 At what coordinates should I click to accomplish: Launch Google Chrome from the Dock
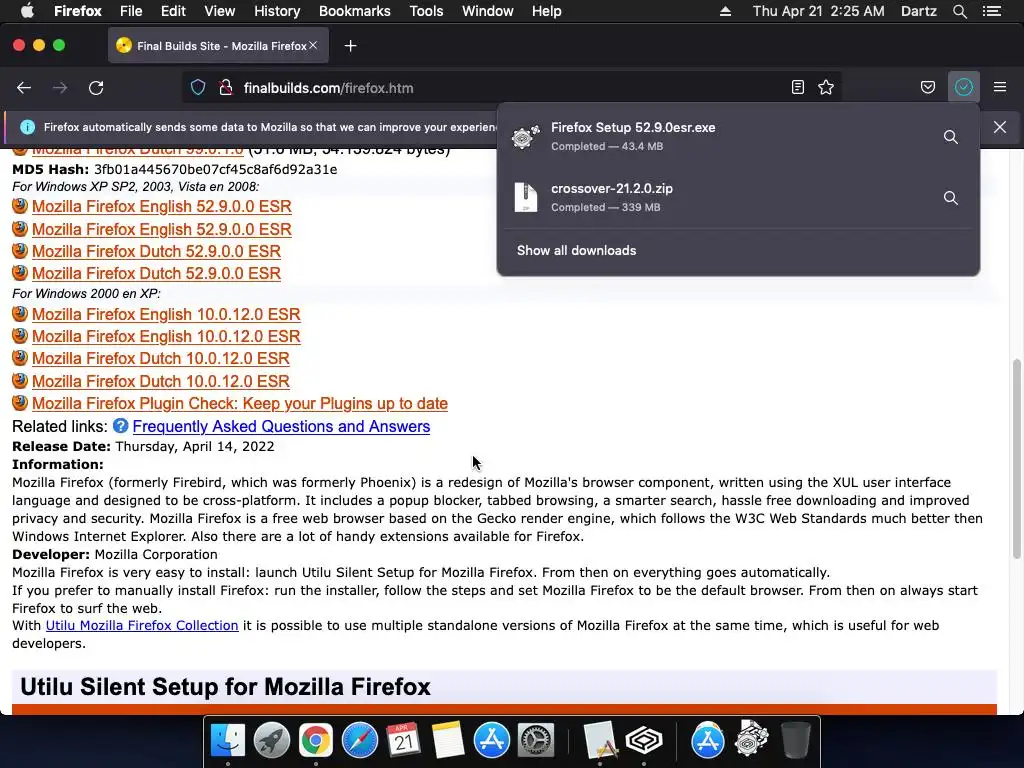point(315,740)
